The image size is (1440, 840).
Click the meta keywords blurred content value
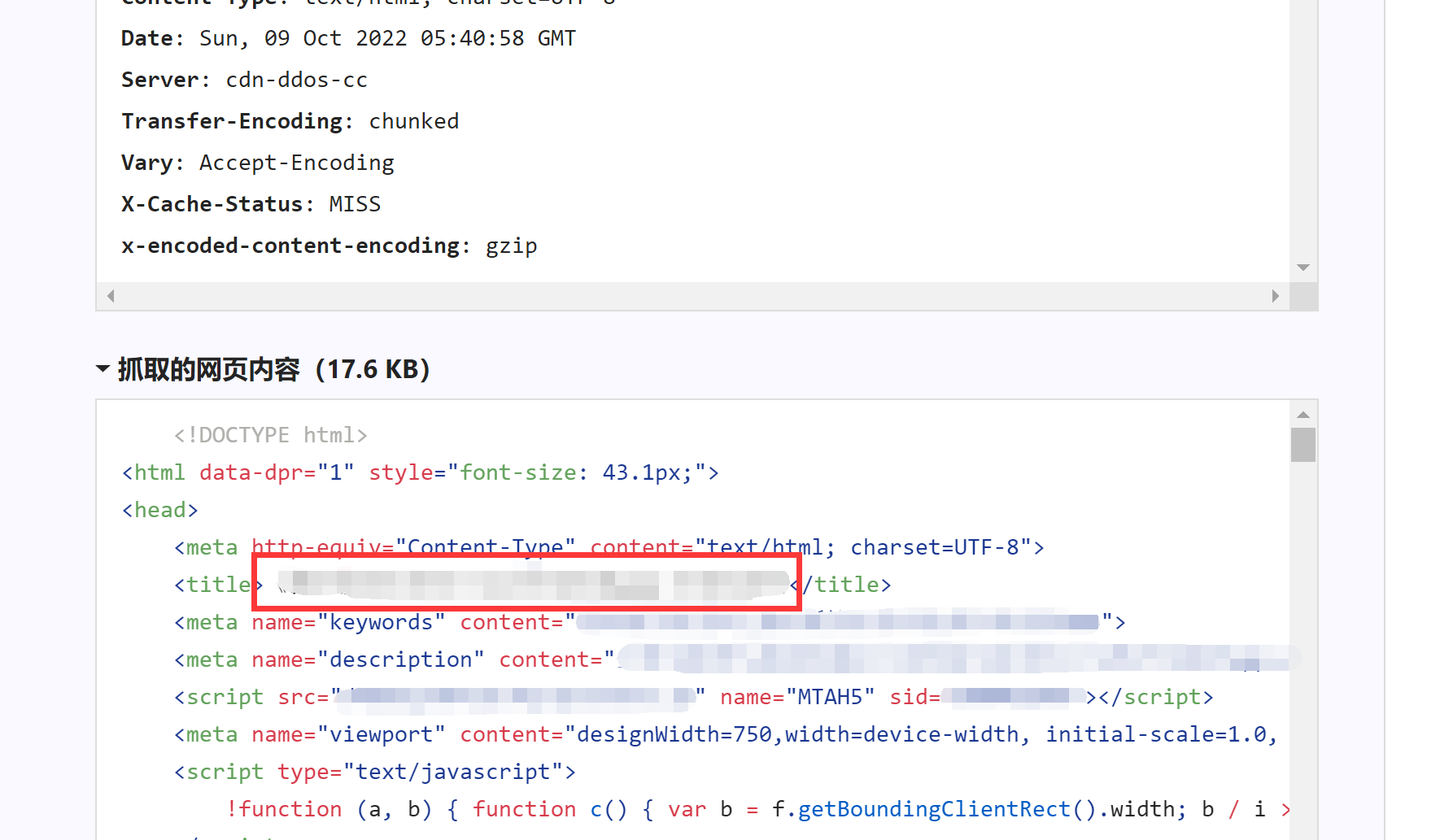click(x=838, y=622)
